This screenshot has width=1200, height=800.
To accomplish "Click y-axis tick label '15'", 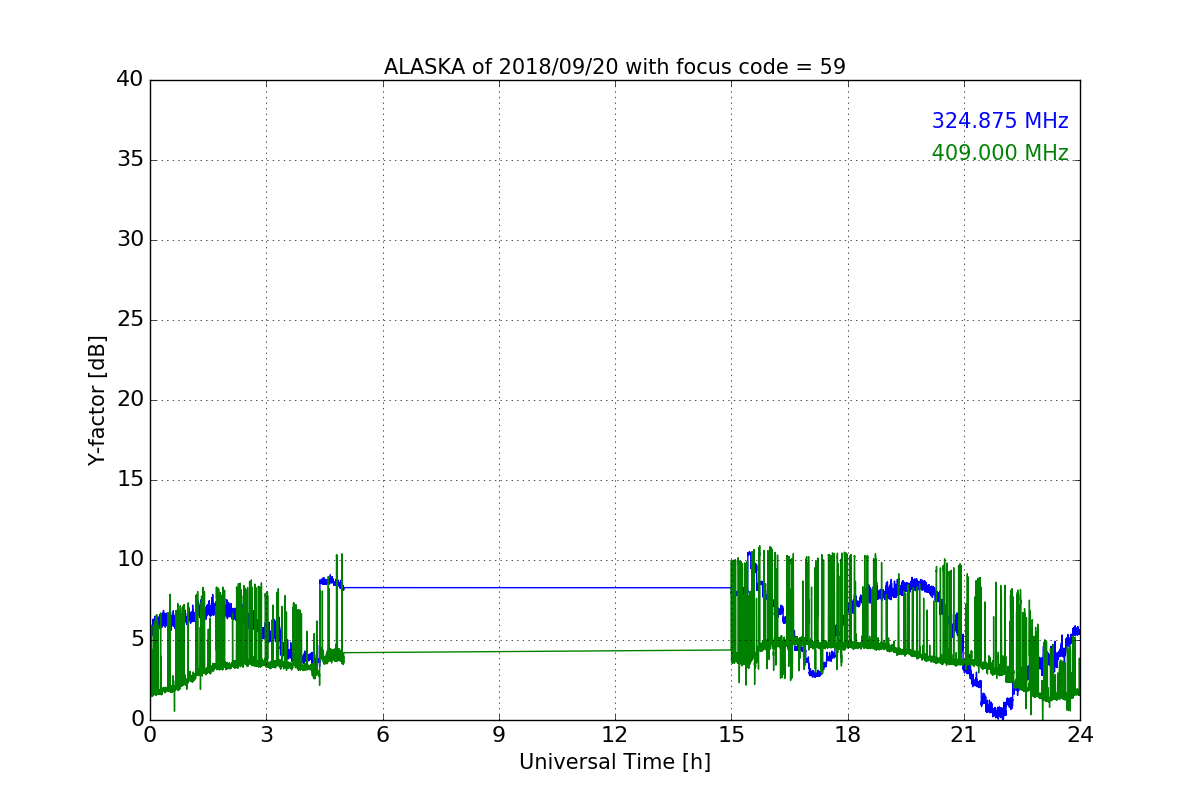I will (x=130, y=480).
